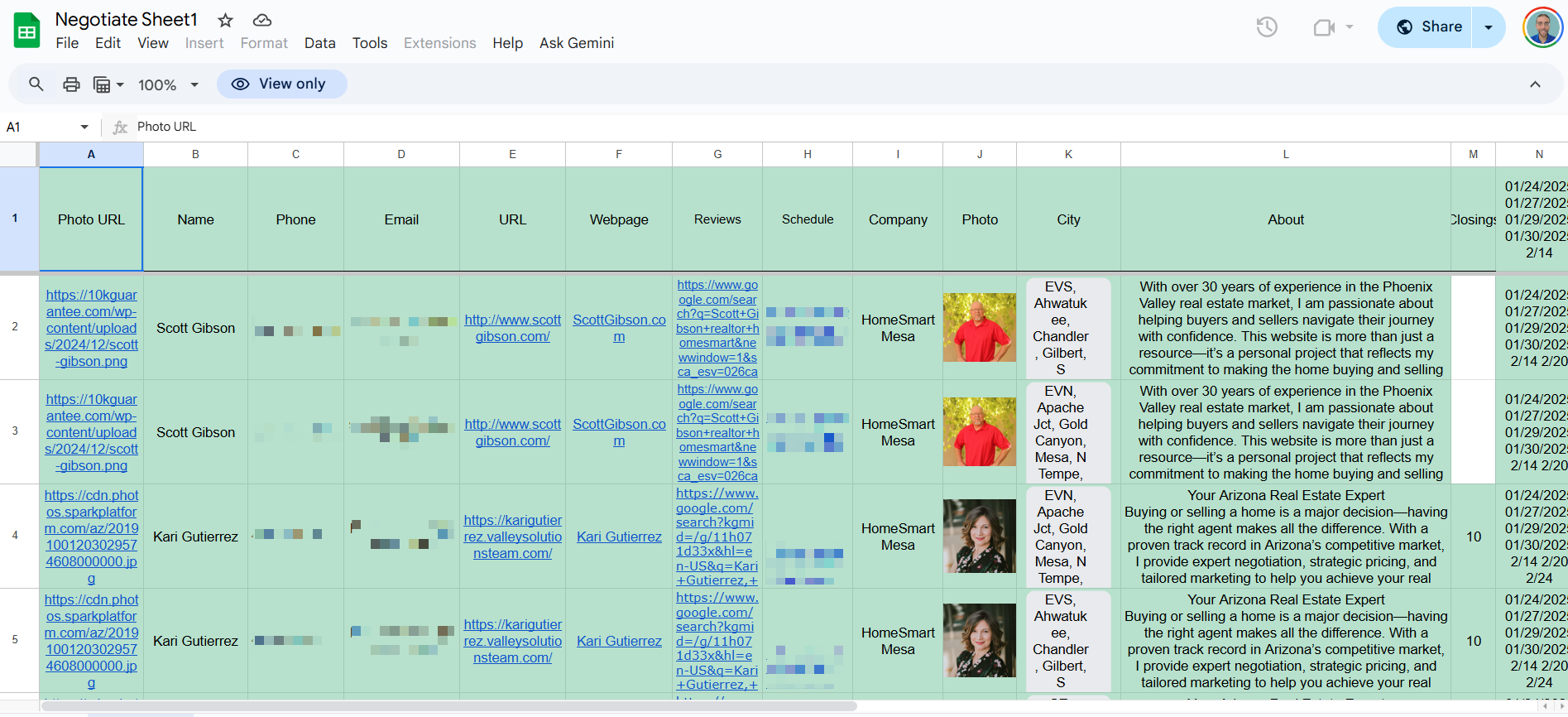
Task: Check cloud document status icon
Action: click(x=262, y=20)
